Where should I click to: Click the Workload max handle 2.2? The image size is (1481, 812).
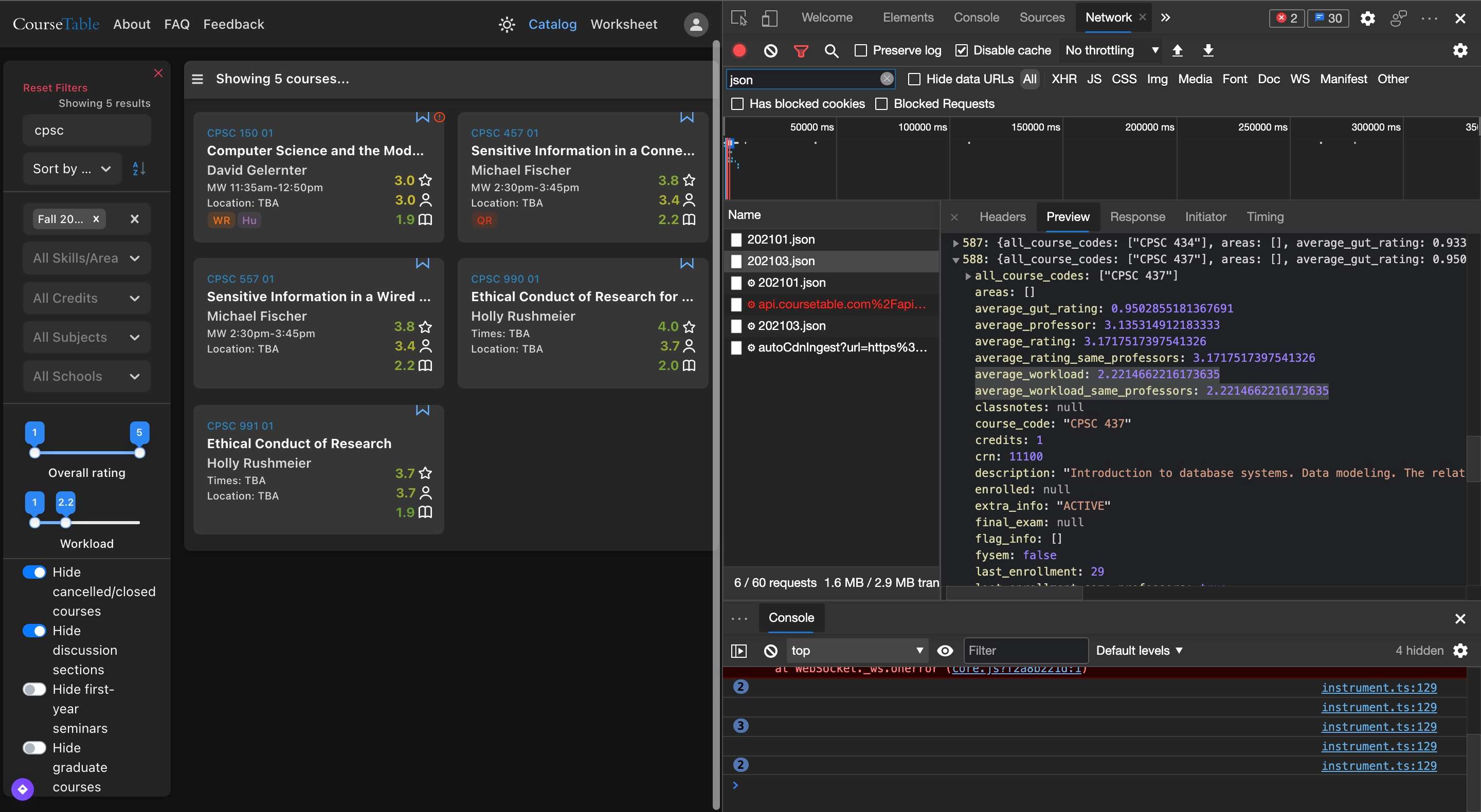point(65,523)
